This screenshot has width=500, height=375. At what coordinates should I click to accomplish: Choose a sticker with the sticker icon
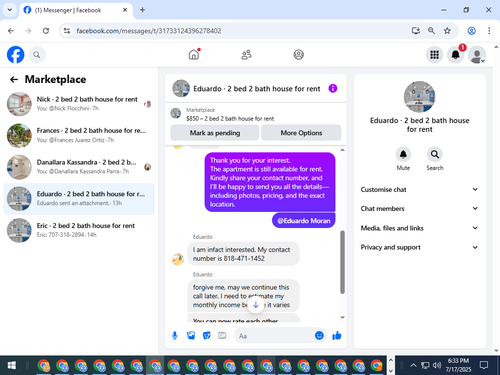(207, 336)
